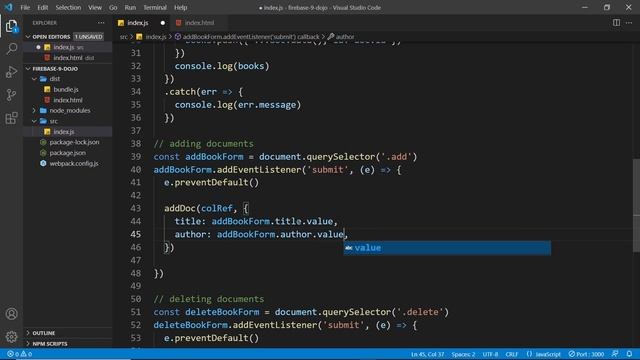Select index.js in Open Editors list

click(x=67, y=47)
